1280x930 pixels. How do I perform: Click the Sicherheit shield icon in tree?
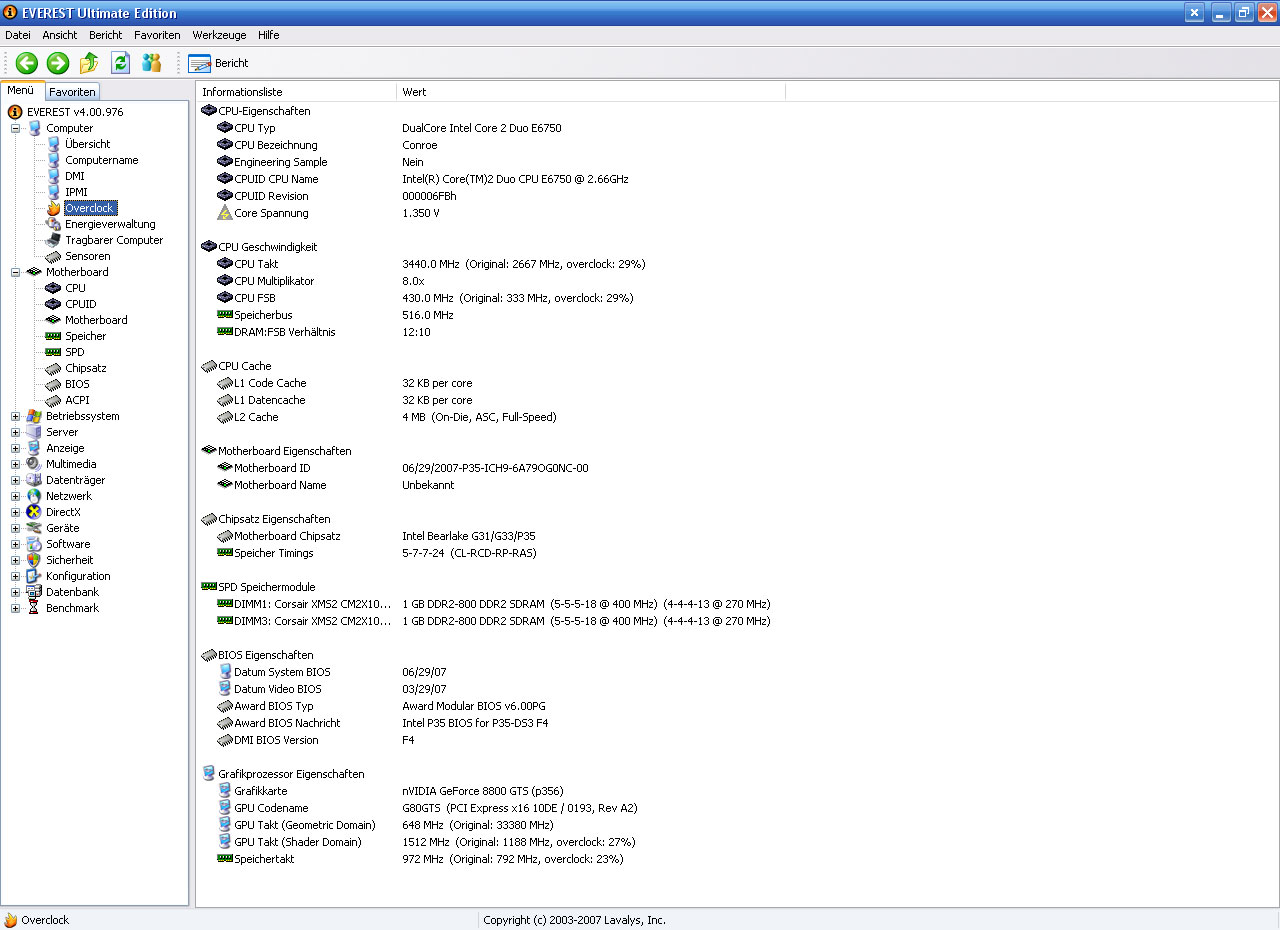(34, 560)
